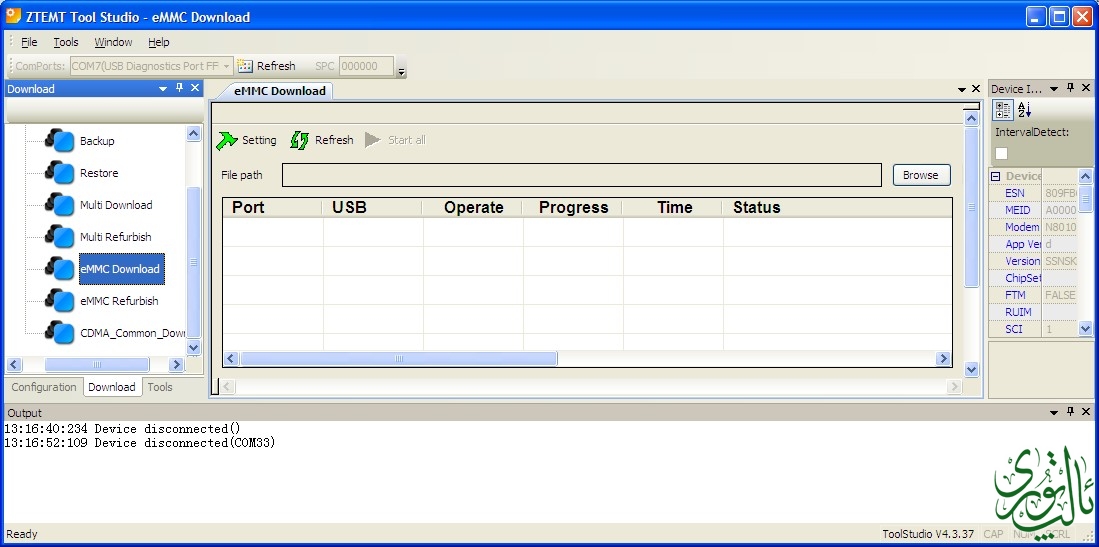Click the eMMC Refurbish icon

tap(60, 301)
